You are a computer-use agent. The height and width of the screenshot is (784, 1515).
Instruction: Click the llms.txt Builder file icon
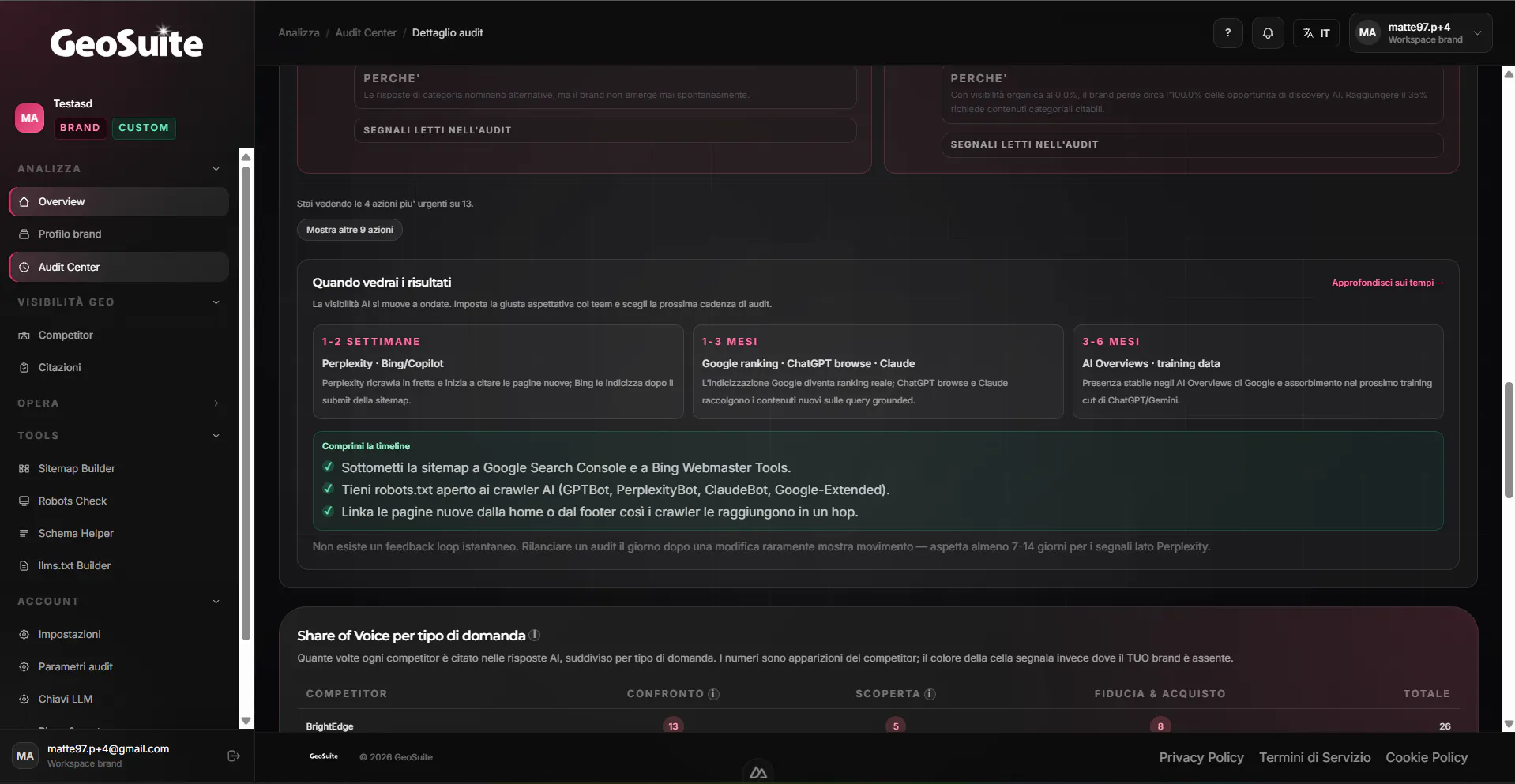24,565
